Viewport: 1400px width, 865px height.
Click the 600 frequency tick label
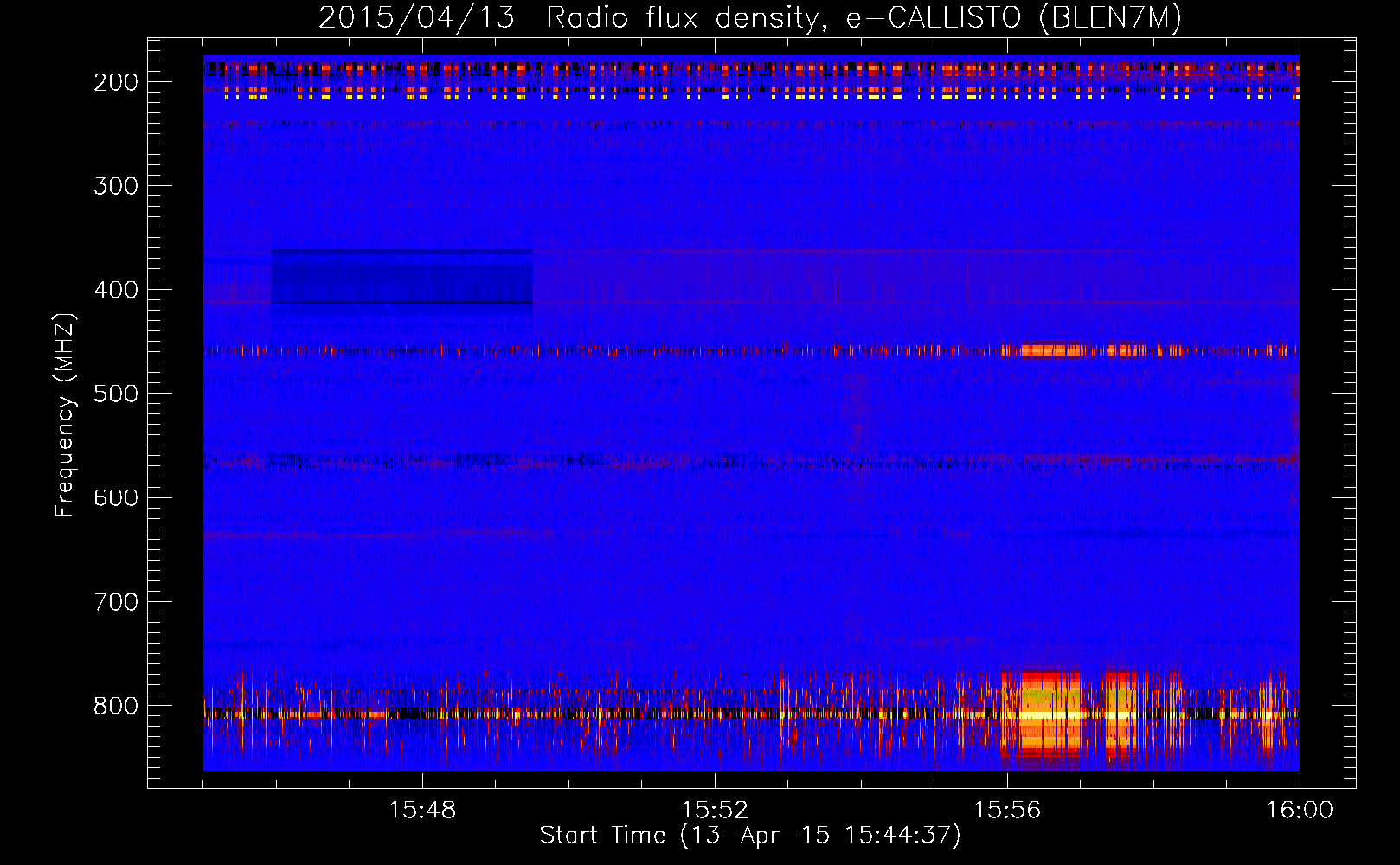click(x=116, y=497)
